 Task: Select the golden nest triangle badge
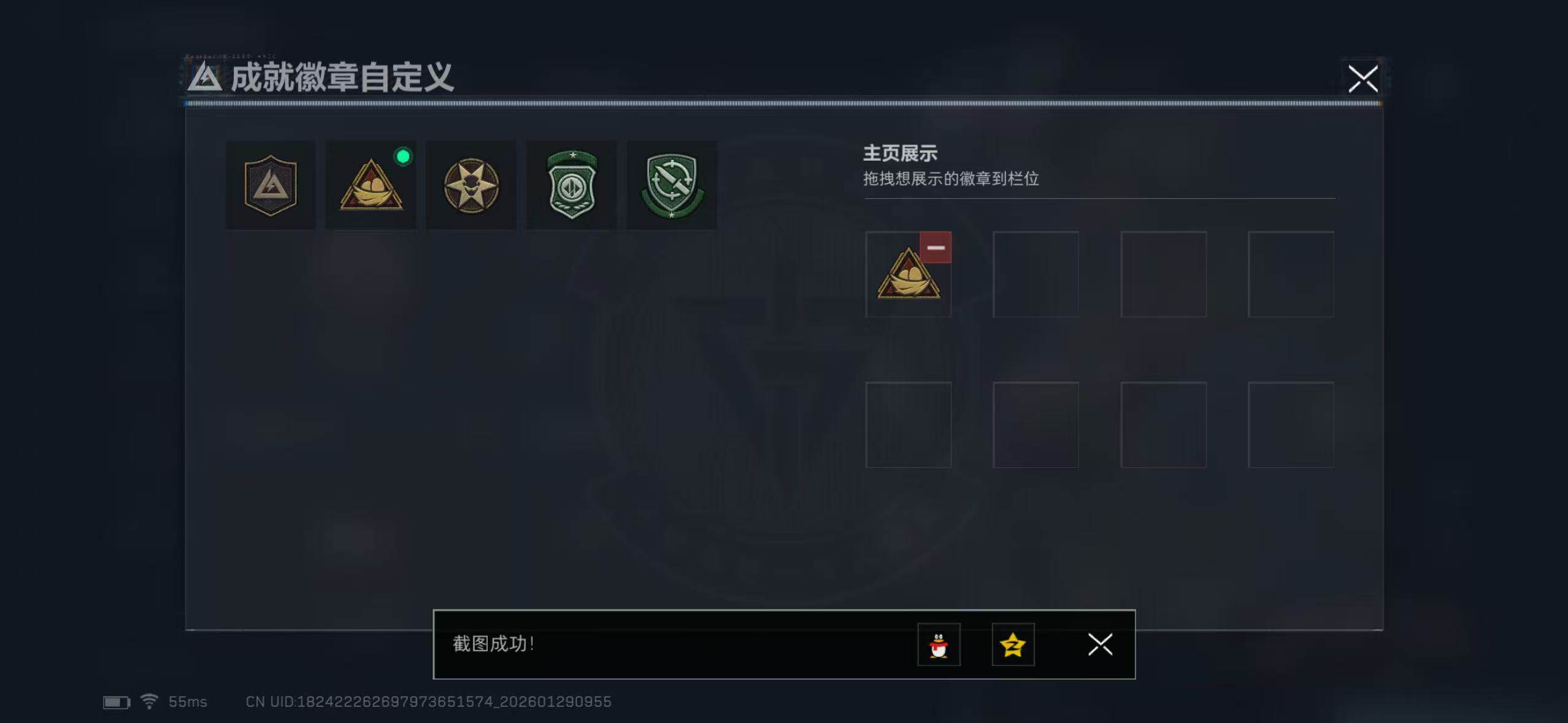point(371,185)
